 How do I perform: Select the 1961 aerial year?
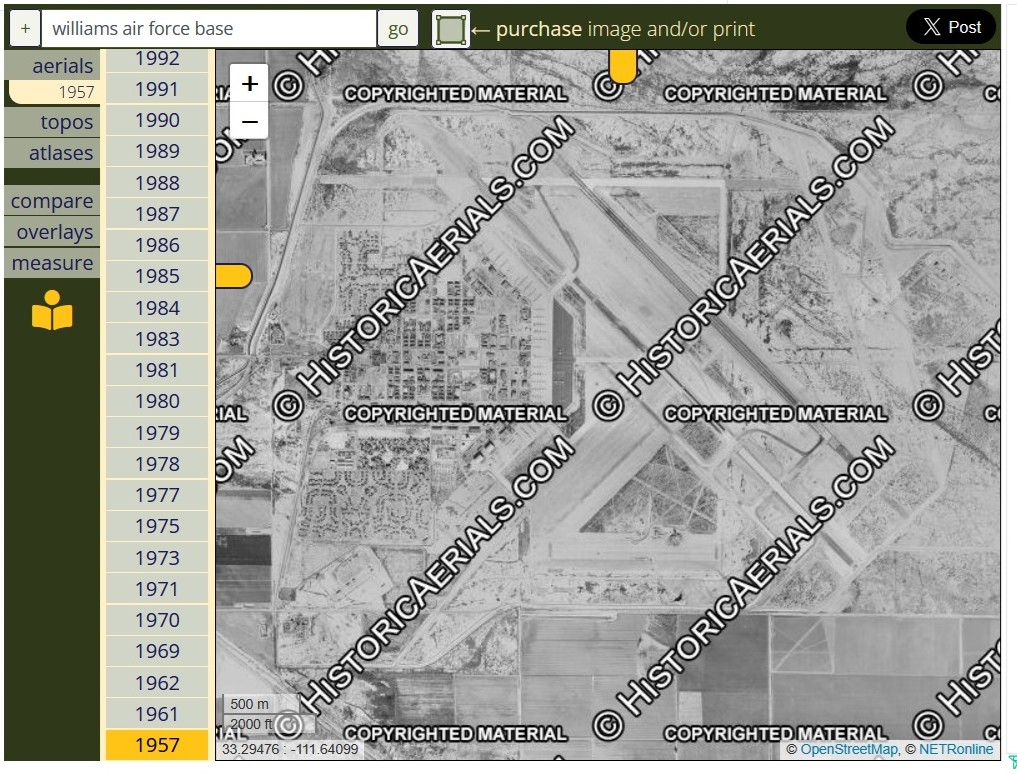coord(157,714)
